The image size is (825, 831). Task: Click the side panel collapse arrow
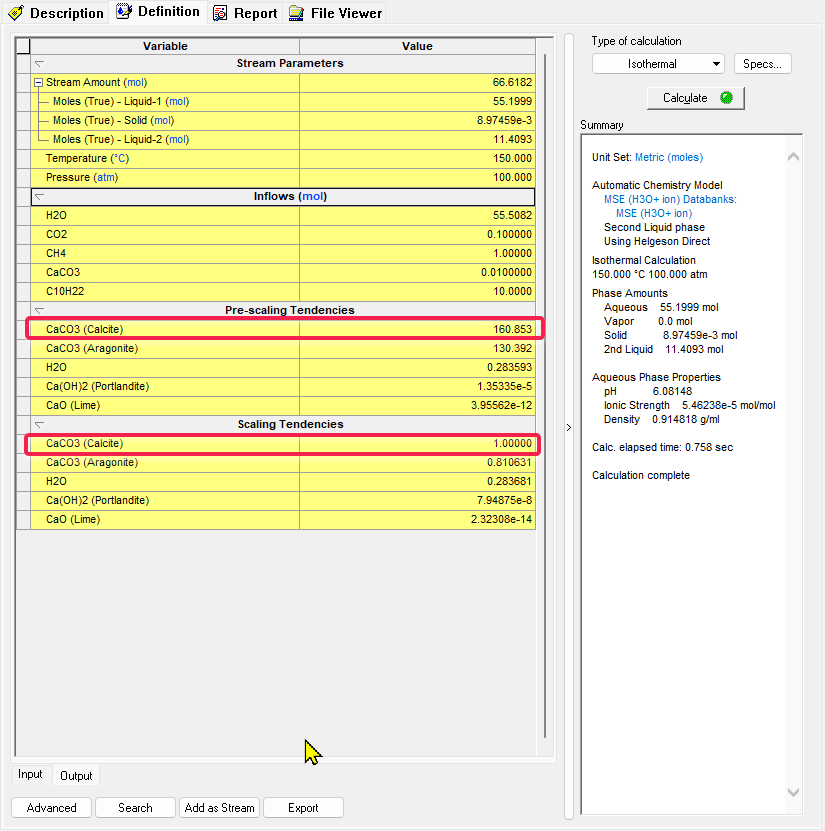click(x=569, y=427)
